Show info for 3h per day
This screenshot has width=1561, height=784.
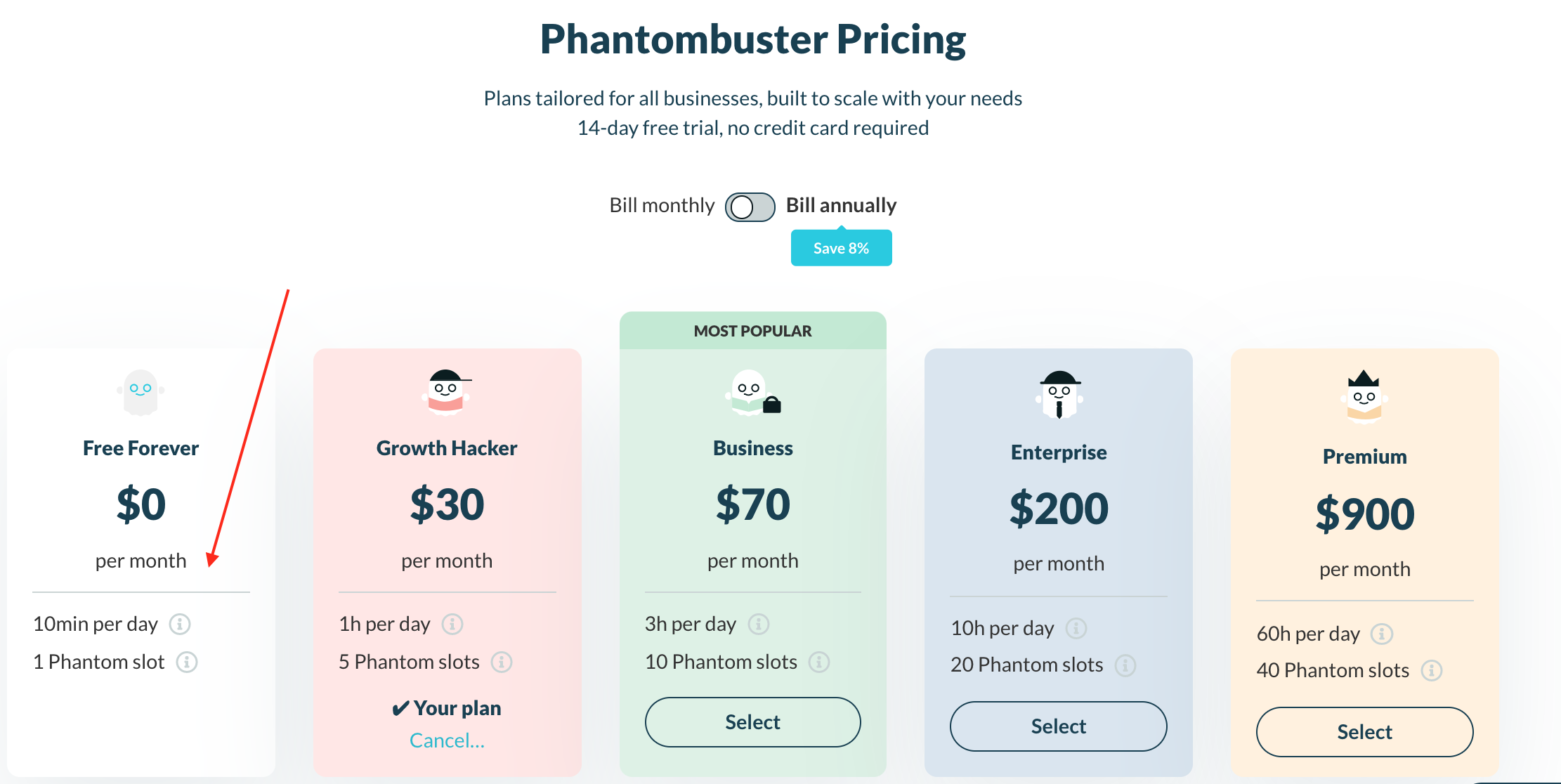pyautogui.click(x=759, y=624)
